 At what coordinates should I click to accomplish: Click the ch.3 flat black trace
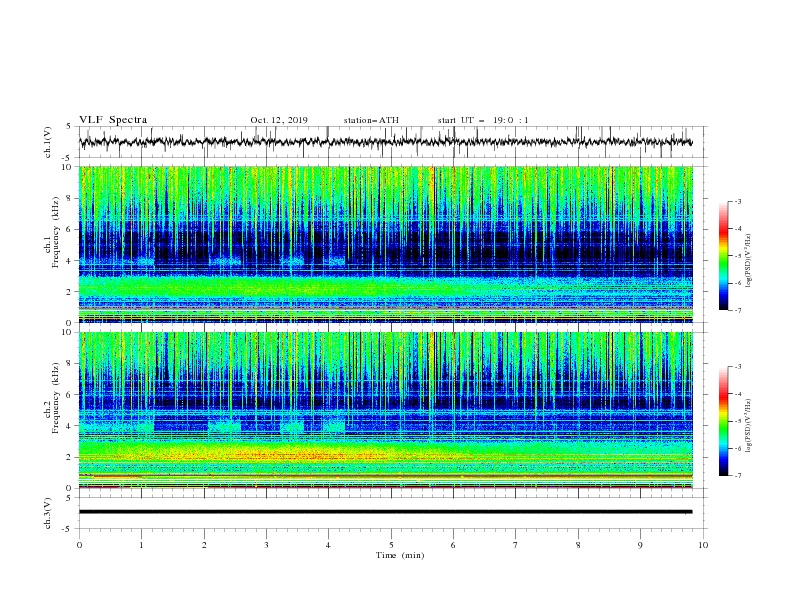click(x=385, y=512)
